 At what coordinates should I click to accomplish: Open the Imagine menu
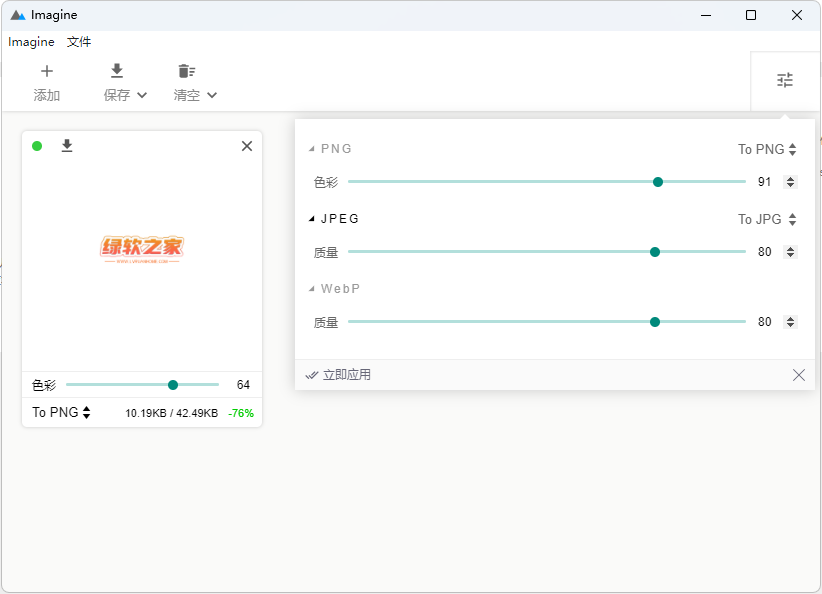[x=31, y=42]
